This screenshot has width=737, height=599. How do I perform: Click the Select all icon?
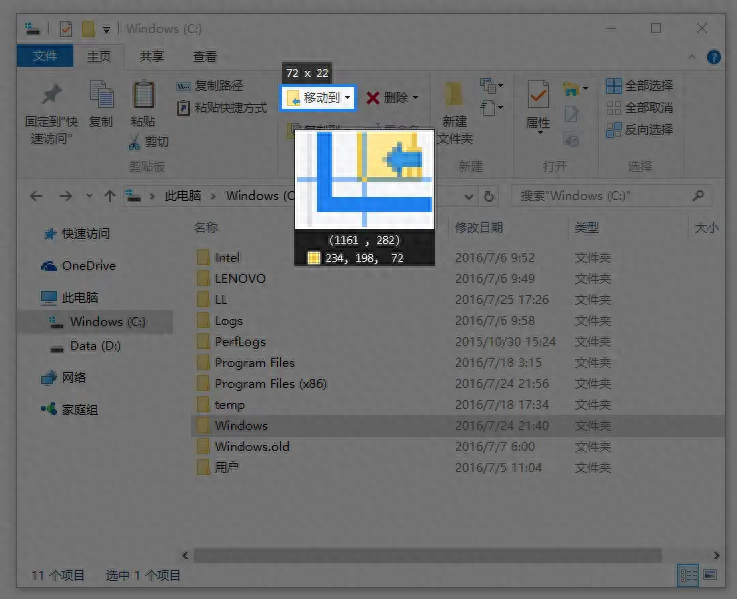(x=613, y=86)
